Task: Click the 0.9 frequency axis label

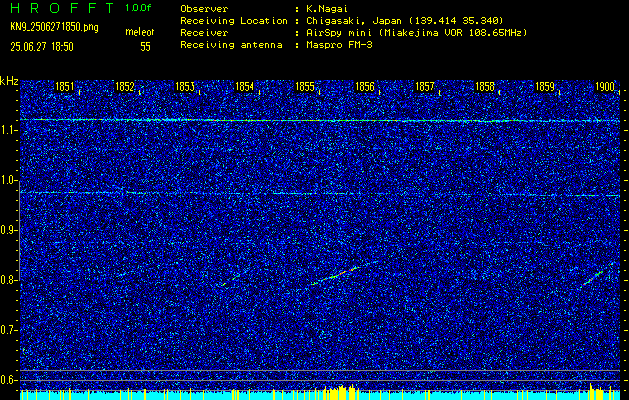Action: pyautogui.click(x=8, y=230)
